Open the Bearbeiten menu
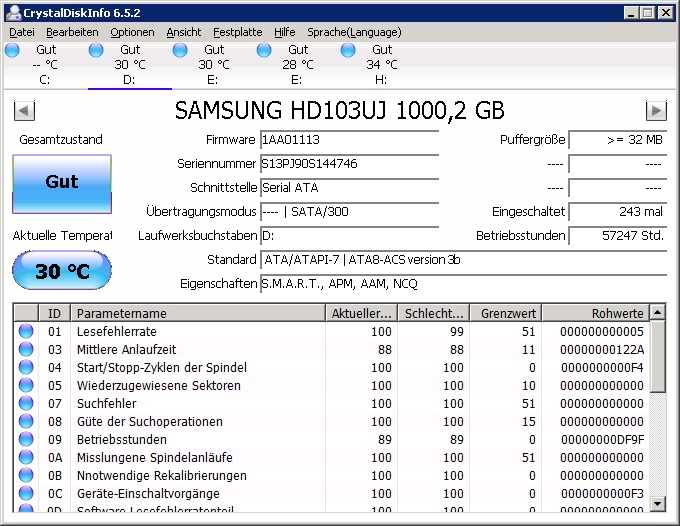680x526 pixels. [72, 33]
